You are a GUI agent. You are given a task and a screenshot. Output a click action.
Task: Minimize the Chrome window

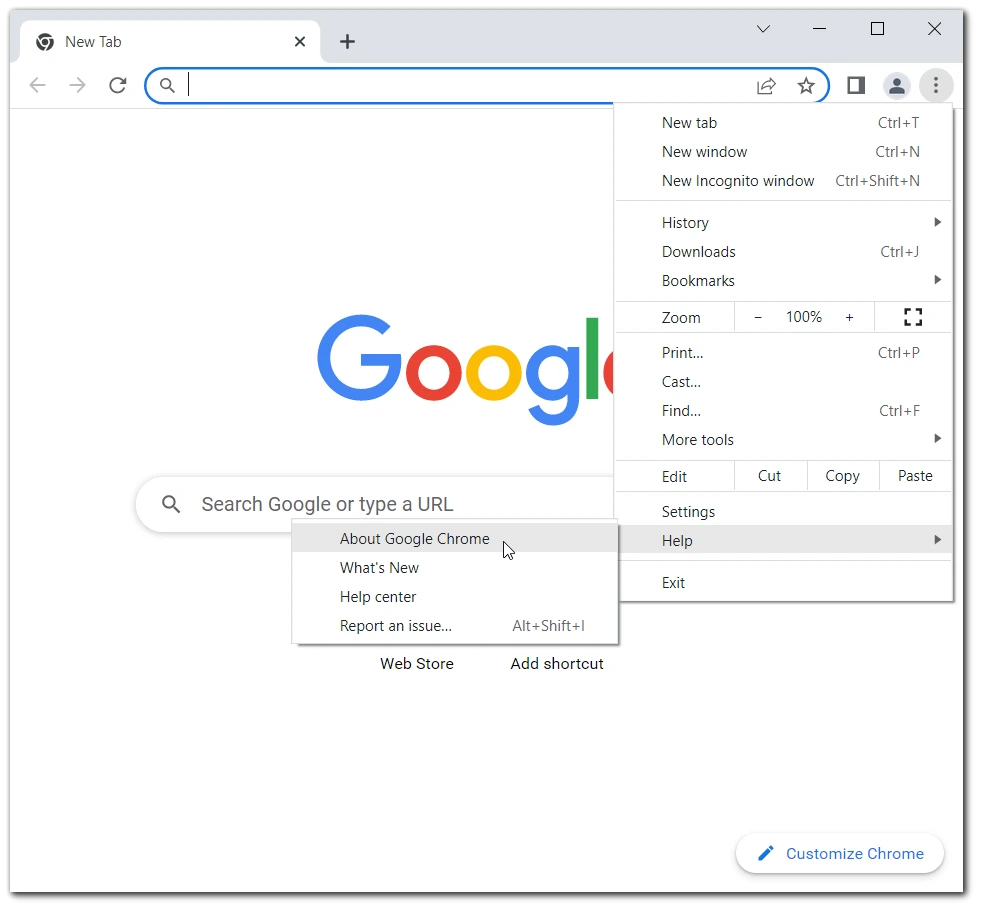[x=820, y=29]
